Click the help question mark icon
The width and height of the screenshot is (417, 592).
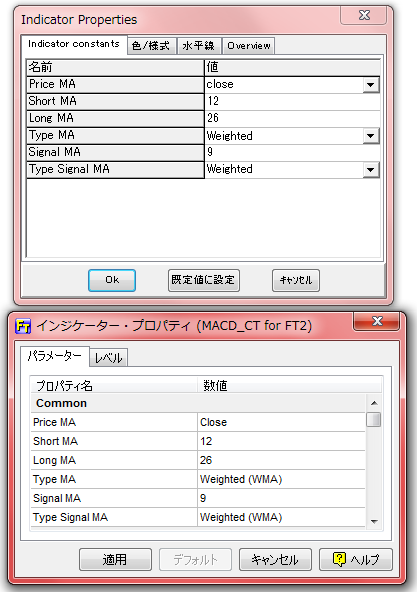(339, 559)
